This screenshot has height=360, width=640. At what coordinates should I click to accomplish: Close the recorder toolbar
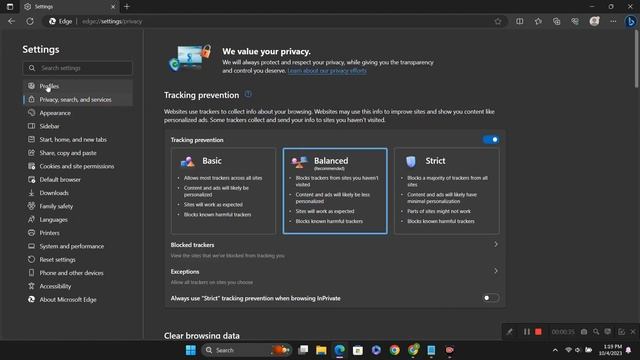pyautogui.click(x=633, y=332)
